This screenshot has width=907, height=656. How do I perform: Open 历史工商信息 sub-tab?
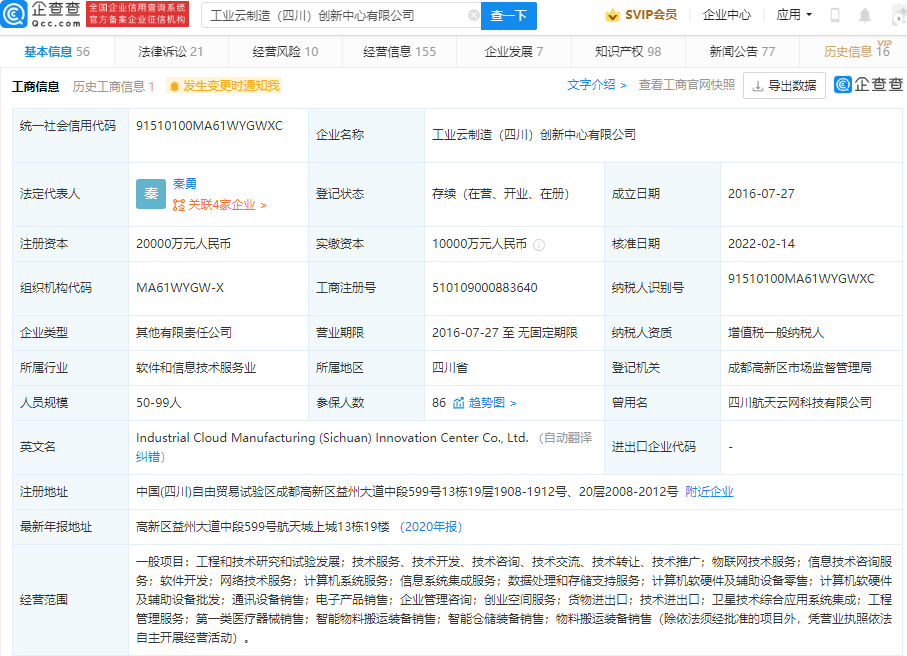(113, 87)
